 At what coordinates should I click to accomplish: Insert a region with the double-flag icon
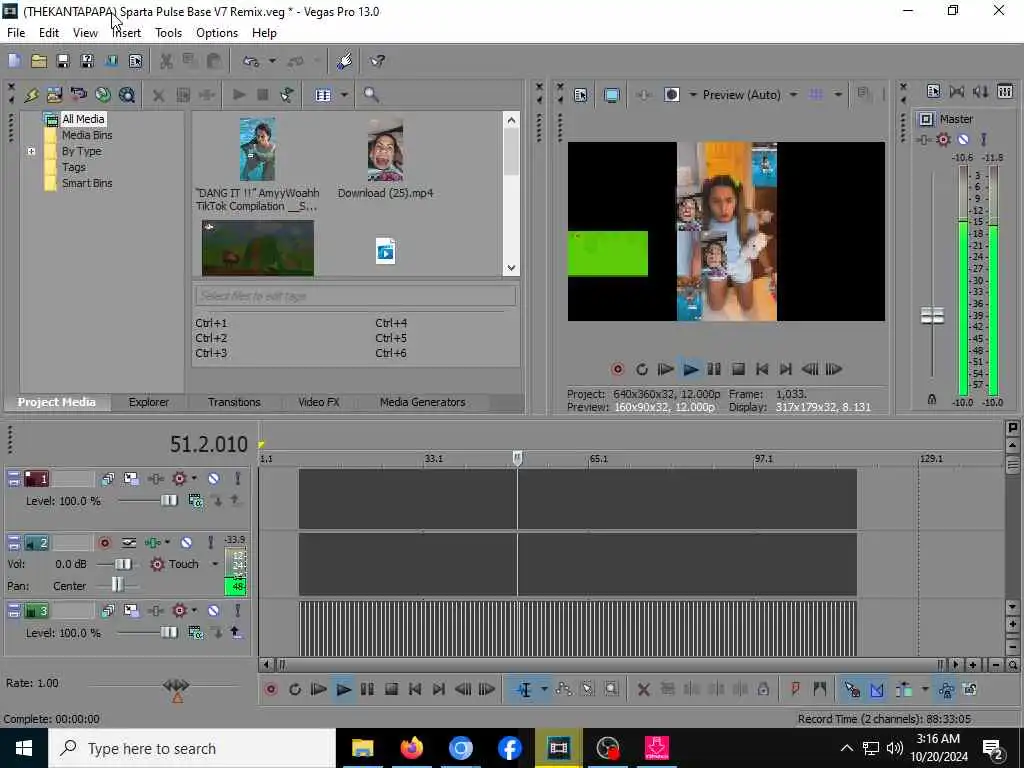point(820,689)
